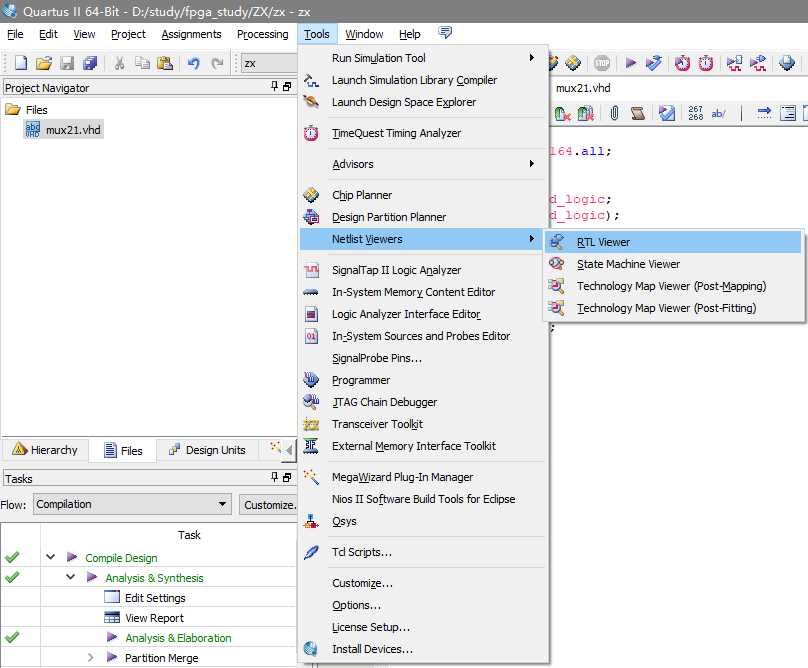
Task: Expand the Partition Merge task
Action: point(91,658)
